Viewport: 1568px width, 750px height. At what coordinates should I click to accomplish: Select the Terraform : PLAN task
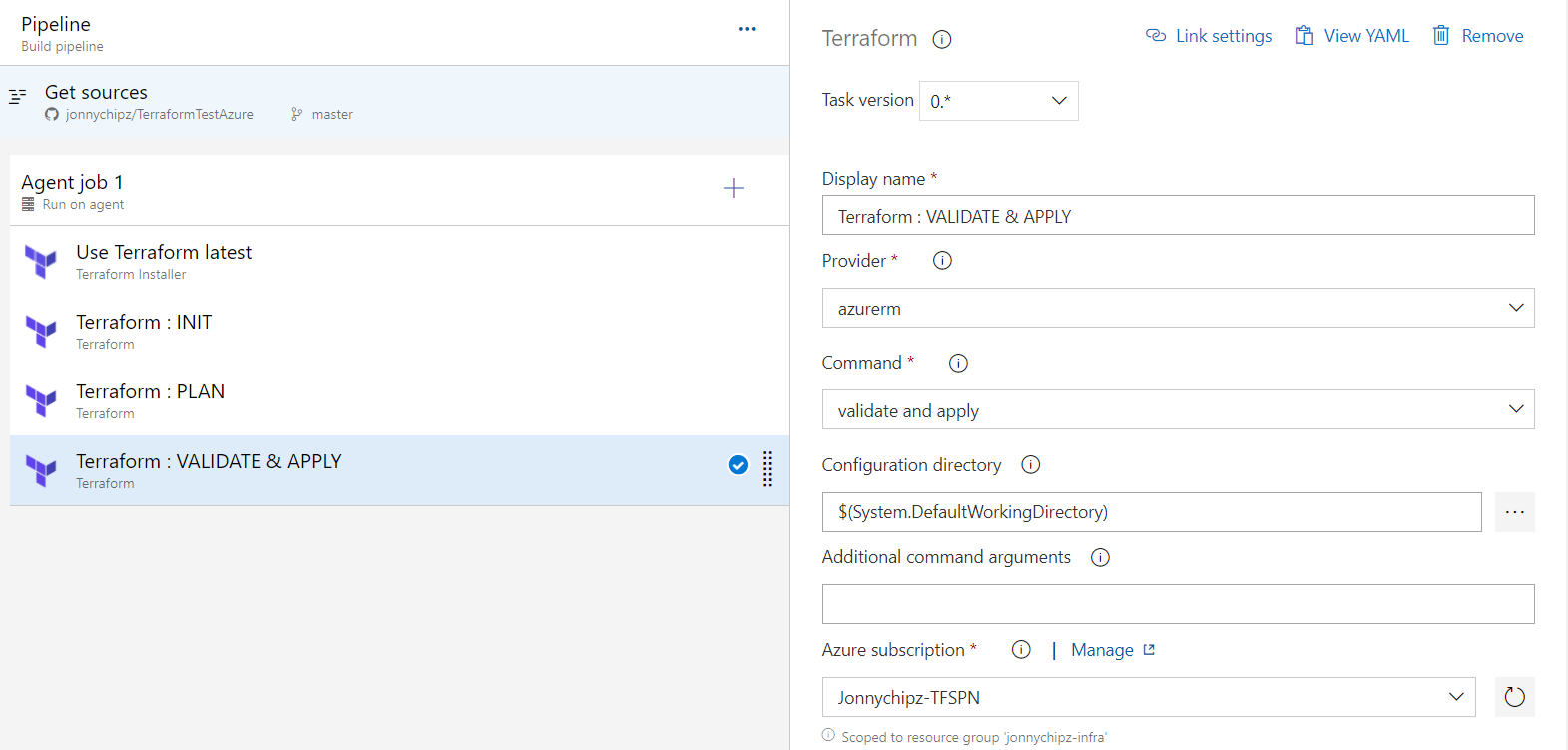pyautogui.click(x=150, y=400)
